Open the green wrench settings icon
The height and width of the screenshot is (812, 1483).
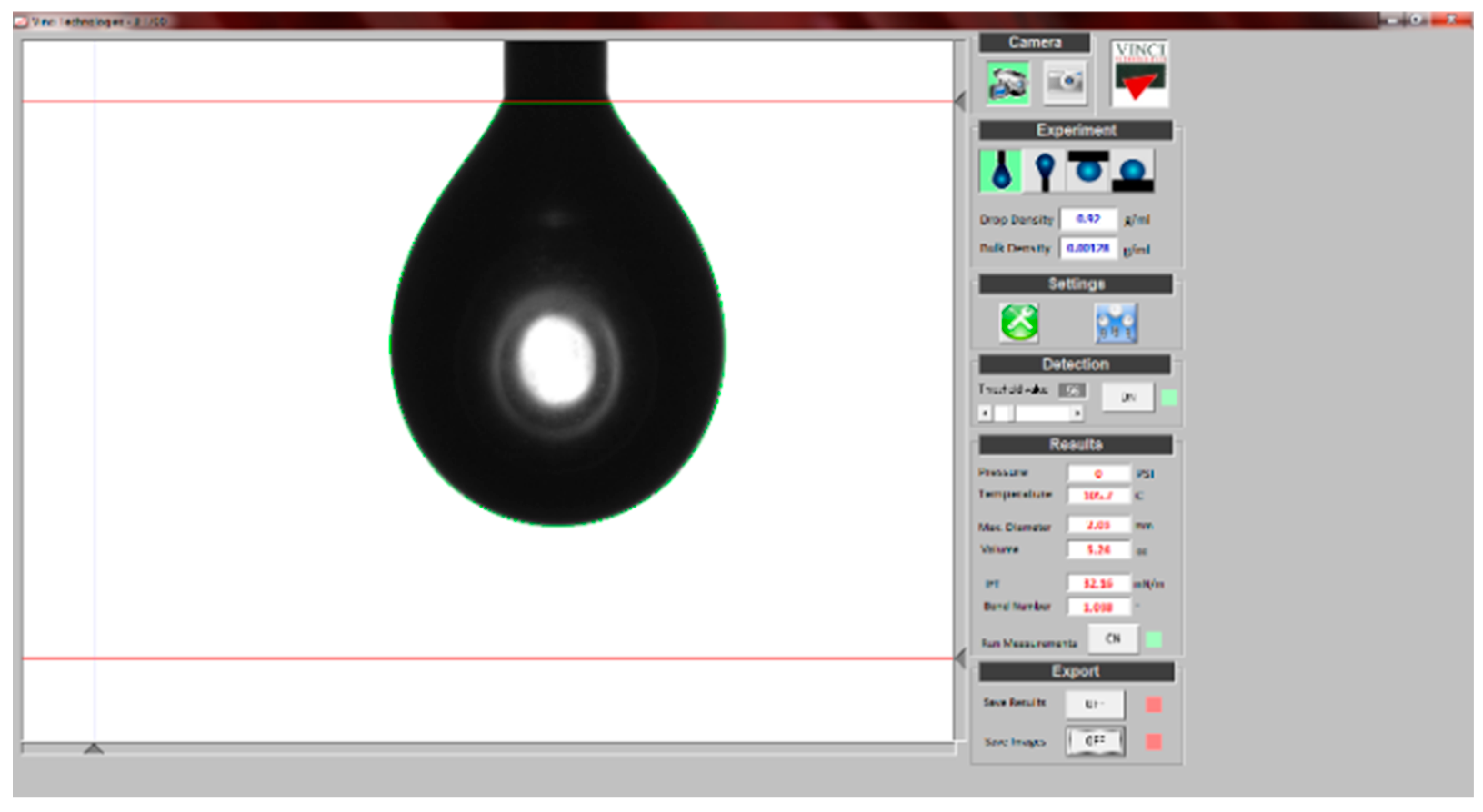1019,322
